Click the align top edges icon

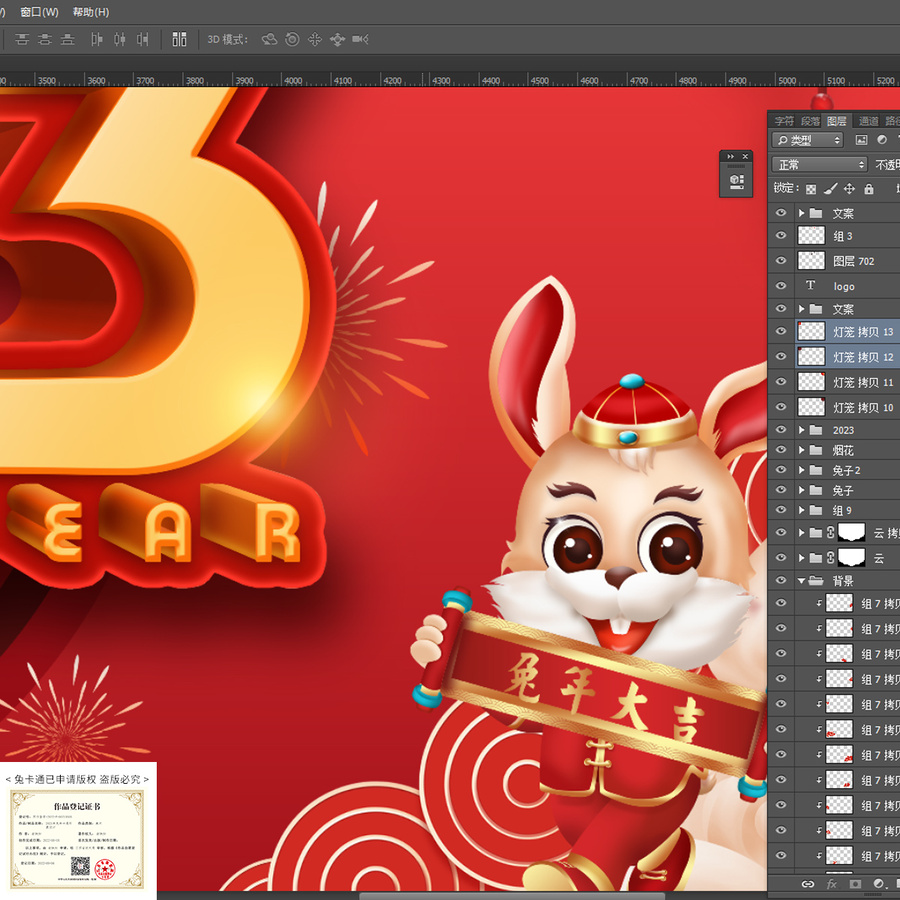(22, 39)
